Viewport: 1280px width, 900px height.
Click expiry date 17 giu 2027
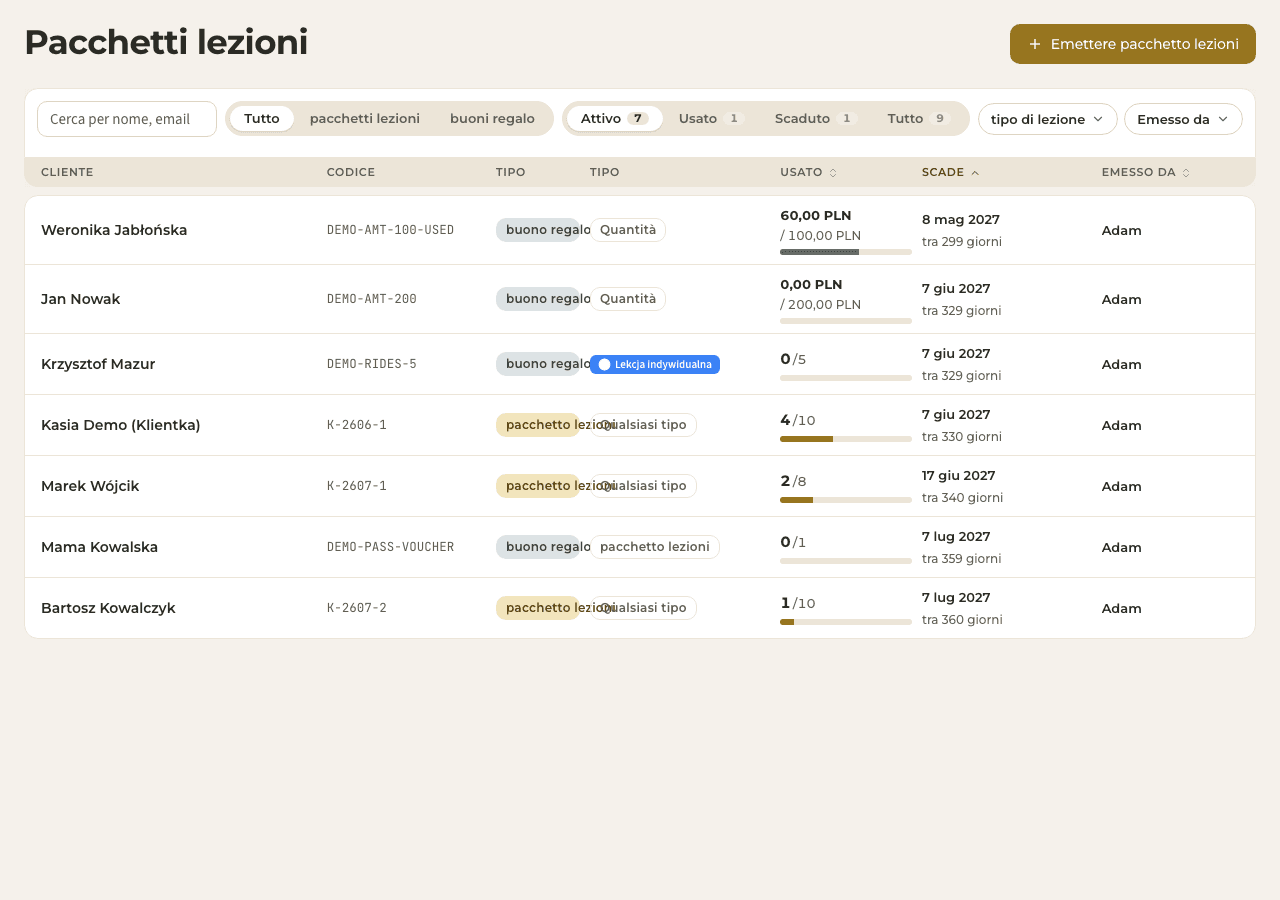959,476
